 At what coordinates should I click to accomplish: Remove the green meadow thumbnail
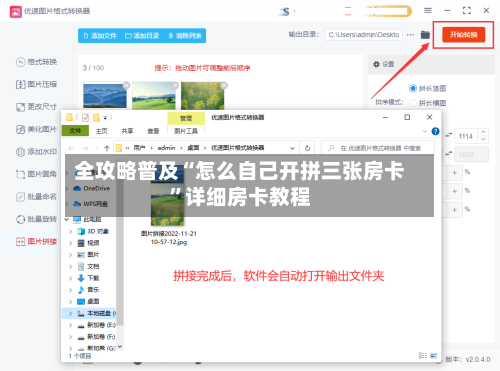tap(175, 85)
